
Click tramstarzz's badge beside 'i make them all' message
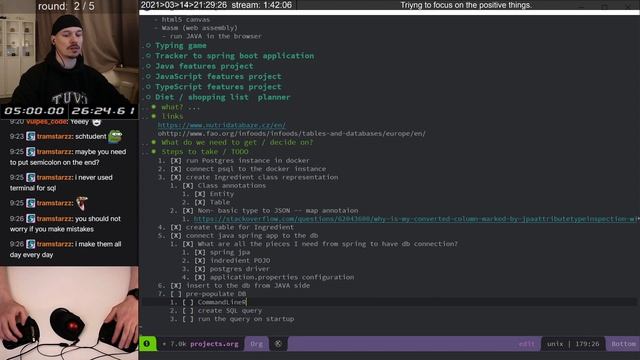click(31, 244)
